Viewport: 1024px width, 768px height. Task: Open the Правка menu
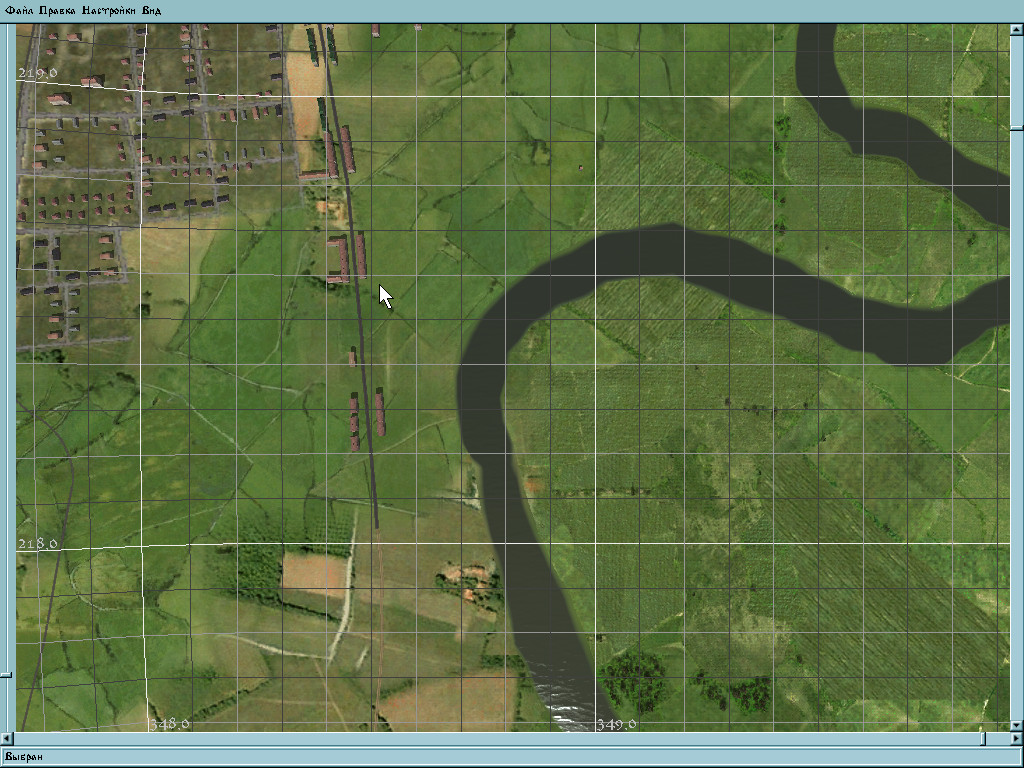click(x=57, y=10)
